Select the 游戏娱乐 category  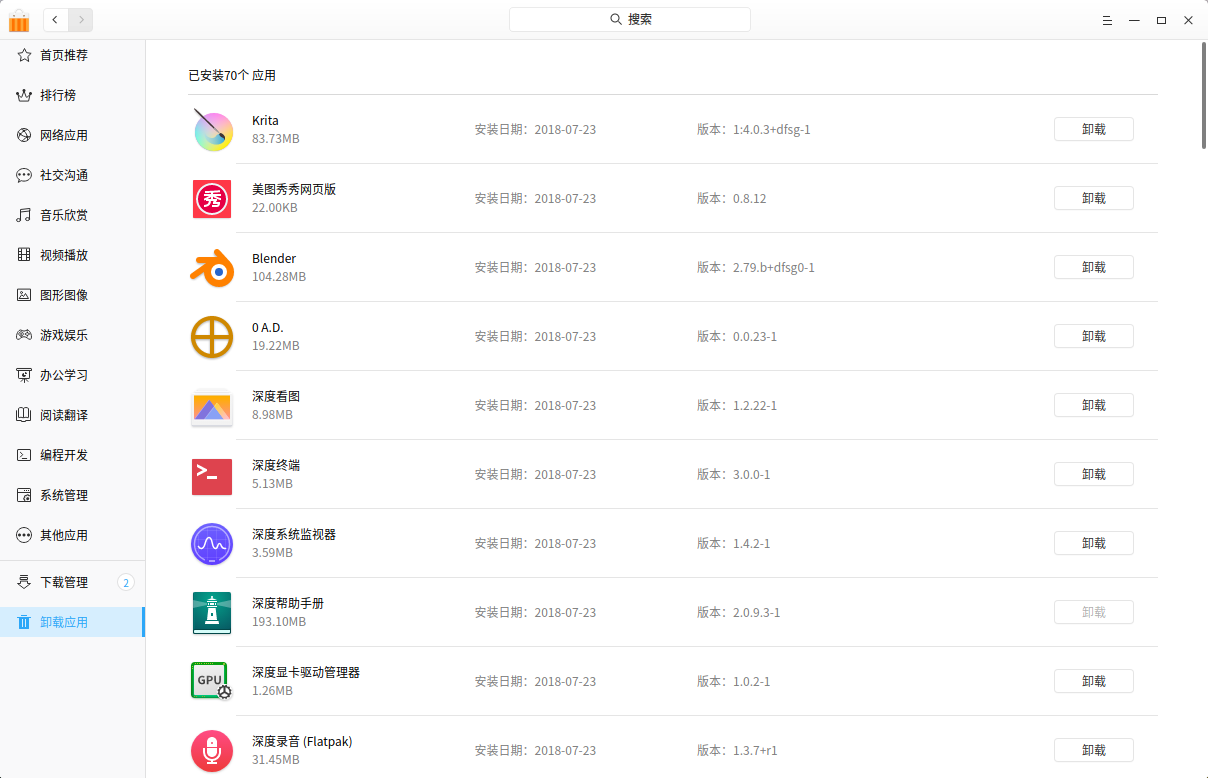(72, 335)
